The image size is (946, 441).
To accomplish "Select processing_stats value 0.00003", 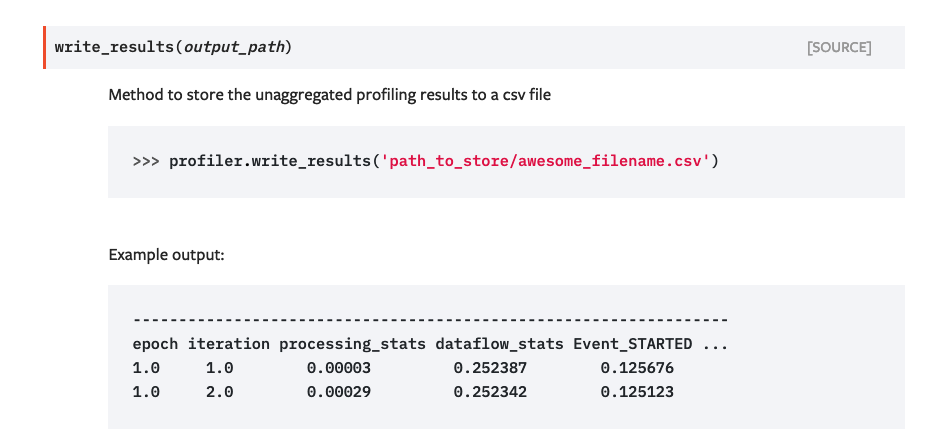I will (x=338, y=368).
